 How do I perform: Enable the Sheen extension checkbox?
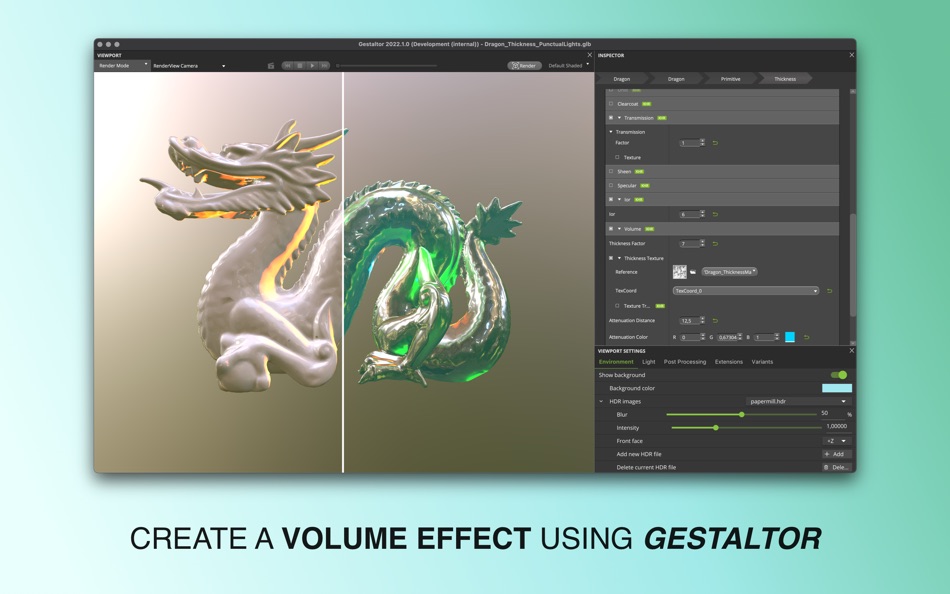click(611, 172)
